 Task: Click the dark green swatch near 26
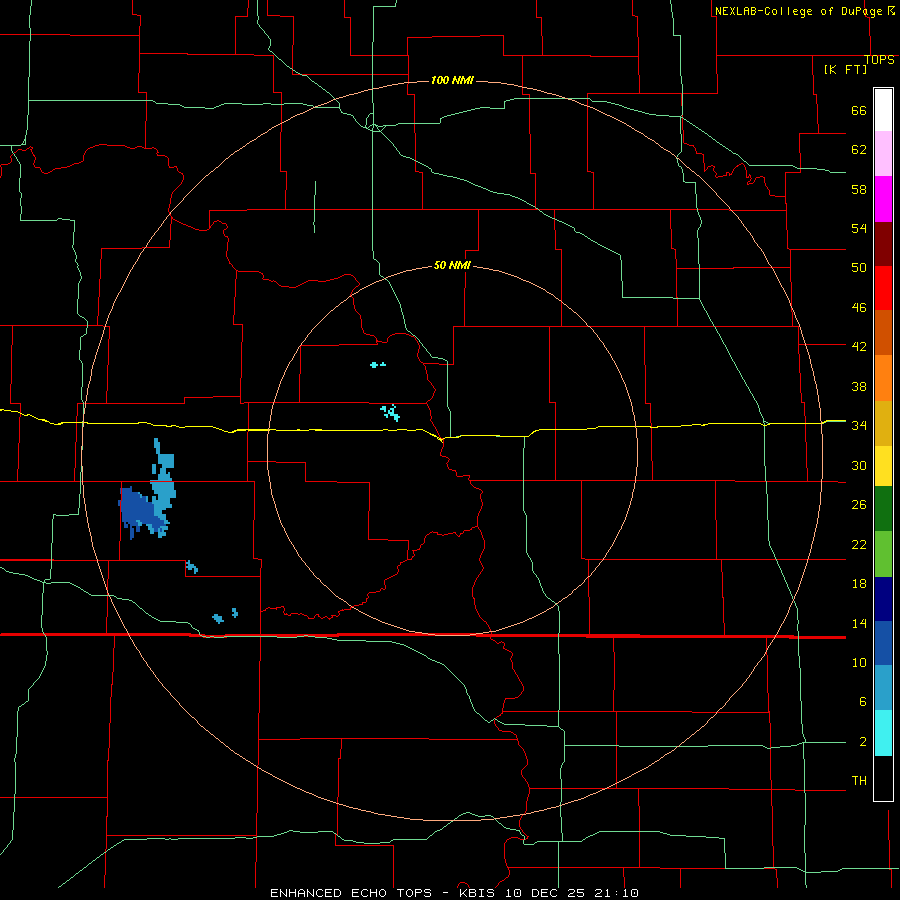coord(883,509)
